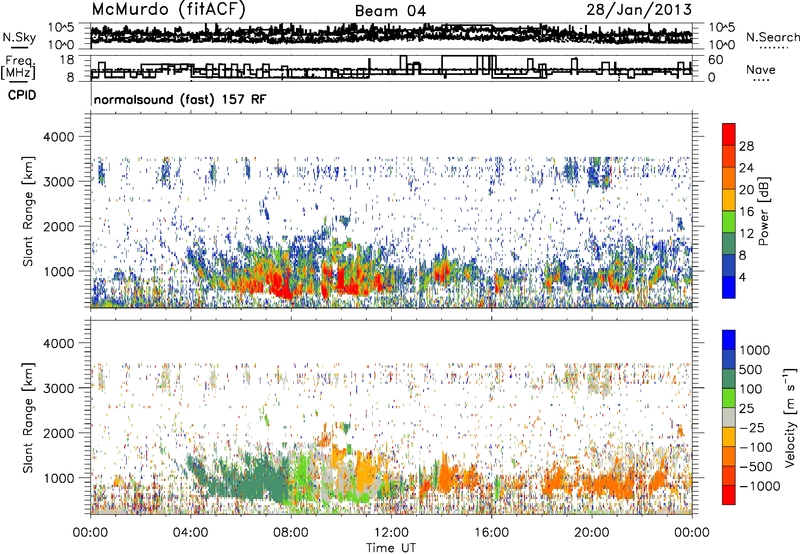The width and height of the screenshot is (800, 554).
Task: Click 'normalsound (fast) 157 RF' text
Action: click(x=180, y=99)
